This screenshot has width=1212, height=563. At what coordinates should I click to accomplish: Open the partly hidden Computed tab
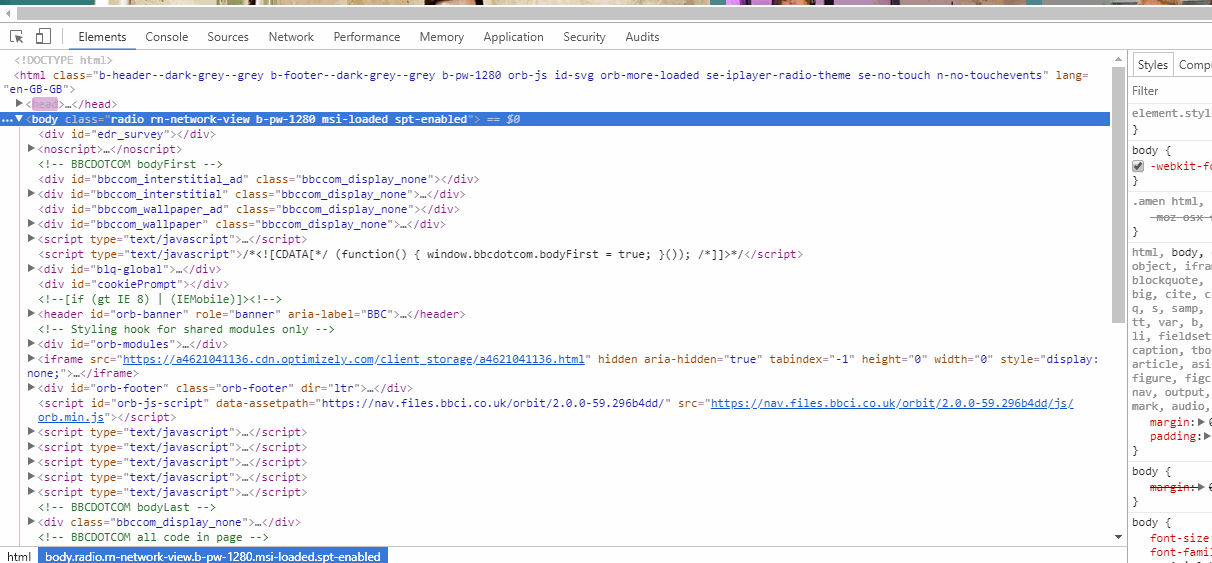pyautogui.click(x=1194, y=65)
